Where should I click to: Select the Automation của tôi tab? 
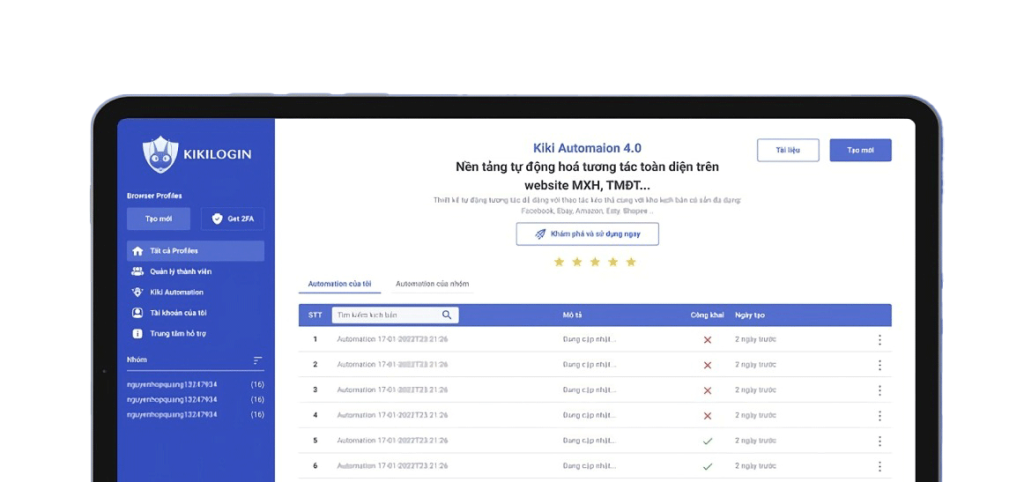[x=339, y=284]
